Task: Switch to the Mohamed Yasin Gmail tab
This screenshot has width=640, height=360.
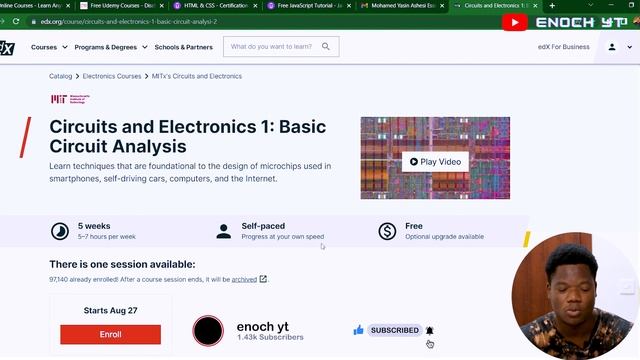Action: coord(402,6)
